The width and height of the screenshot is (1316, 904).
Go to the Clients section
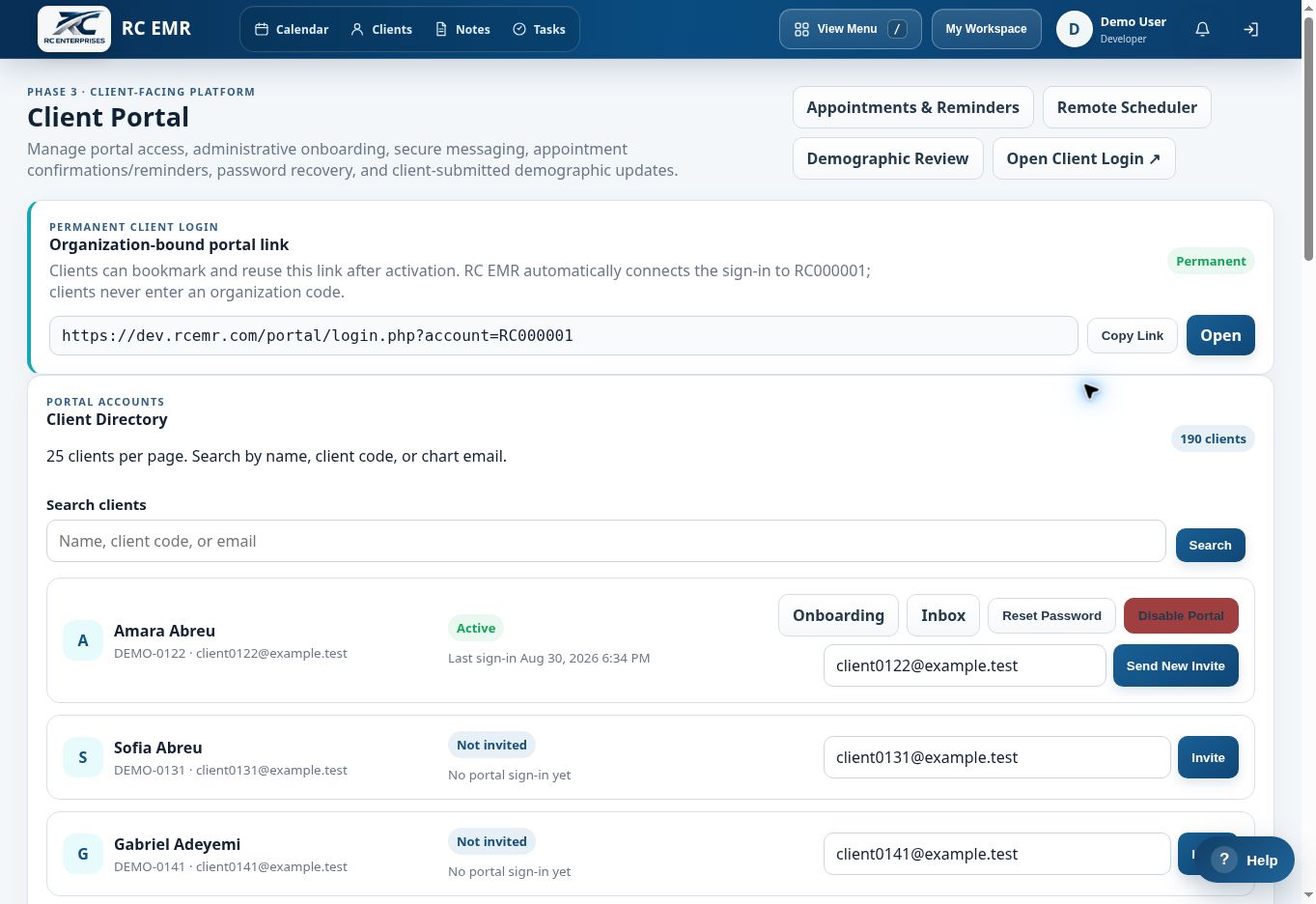pos(381,29)
